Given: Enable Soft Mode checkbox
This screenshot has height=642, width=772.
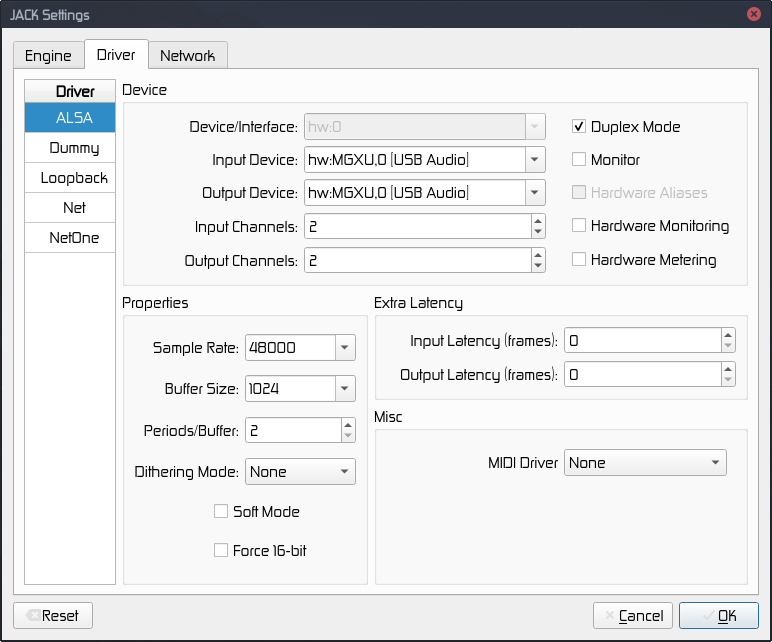Looking at the screenshot, I should tap(221, 511).
